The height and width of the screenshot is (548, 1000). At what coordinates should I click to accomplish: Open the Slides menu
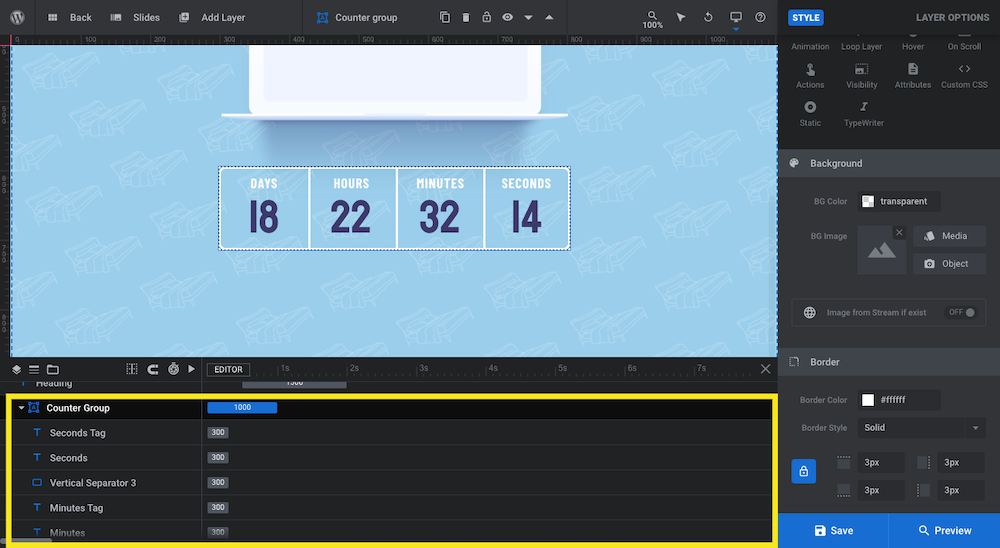pyautogui.click(x=135, y=17)
